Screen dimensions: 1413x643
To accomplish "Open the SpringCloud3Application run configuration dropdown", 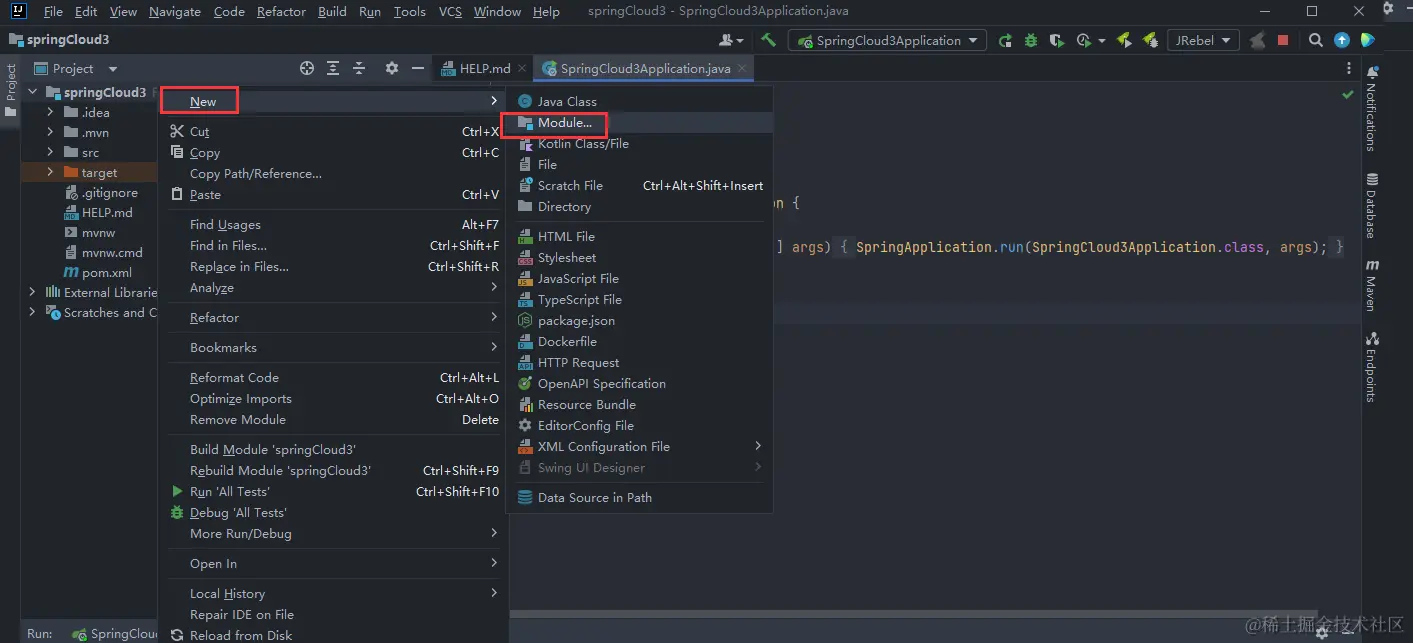I will click(x=887, y=40).
